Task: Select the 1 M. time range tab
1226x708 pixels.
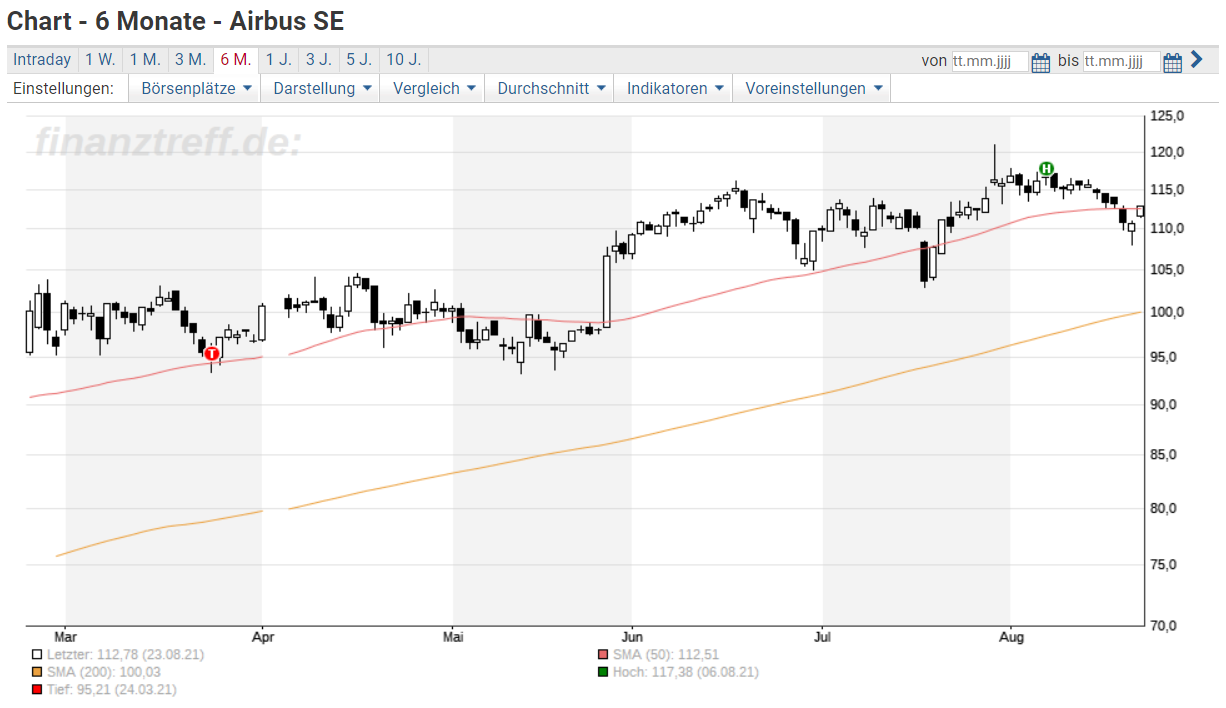Action: coord(145,60)
